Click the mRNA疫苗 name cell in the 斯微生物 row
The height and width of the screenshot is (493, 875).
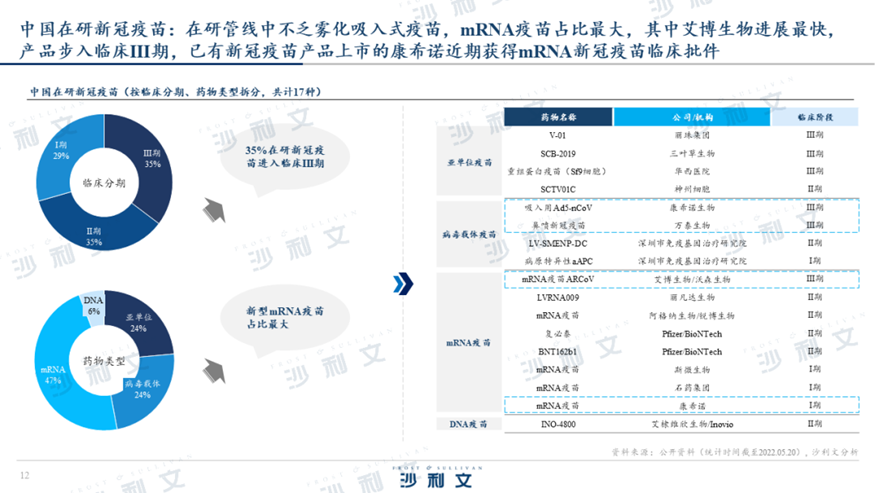(557, 370)
